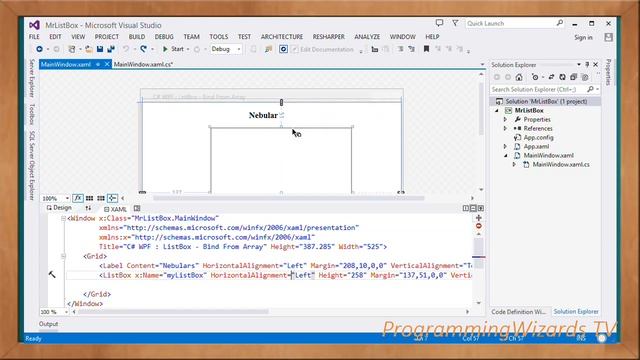640x360 pixels.
Task: Open the Toolbox side panel
Action: point(32,114)
